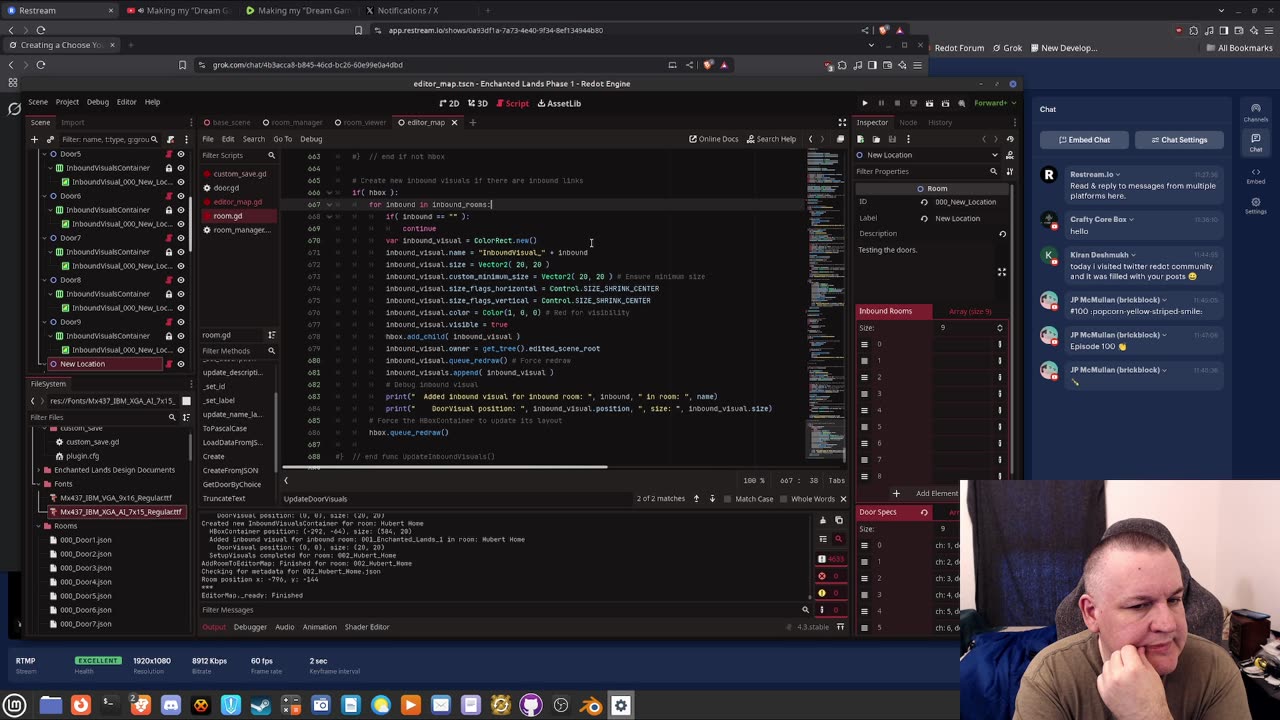The image size is (1280, 720).
Task: Switch to the History tab
Action: [x=940, y=122]
